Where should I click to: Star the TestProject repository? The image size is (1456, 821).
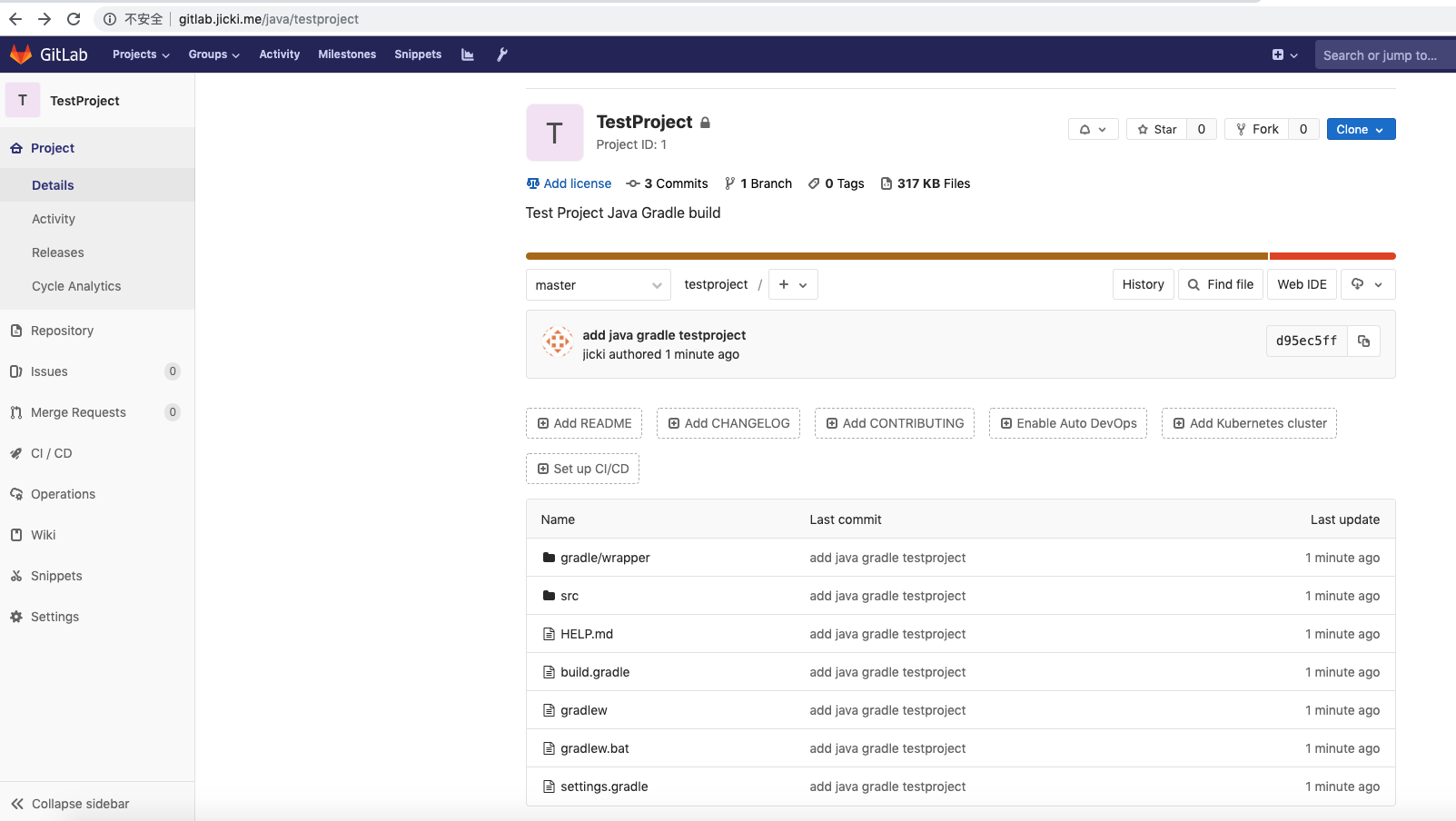(1156, 128)
